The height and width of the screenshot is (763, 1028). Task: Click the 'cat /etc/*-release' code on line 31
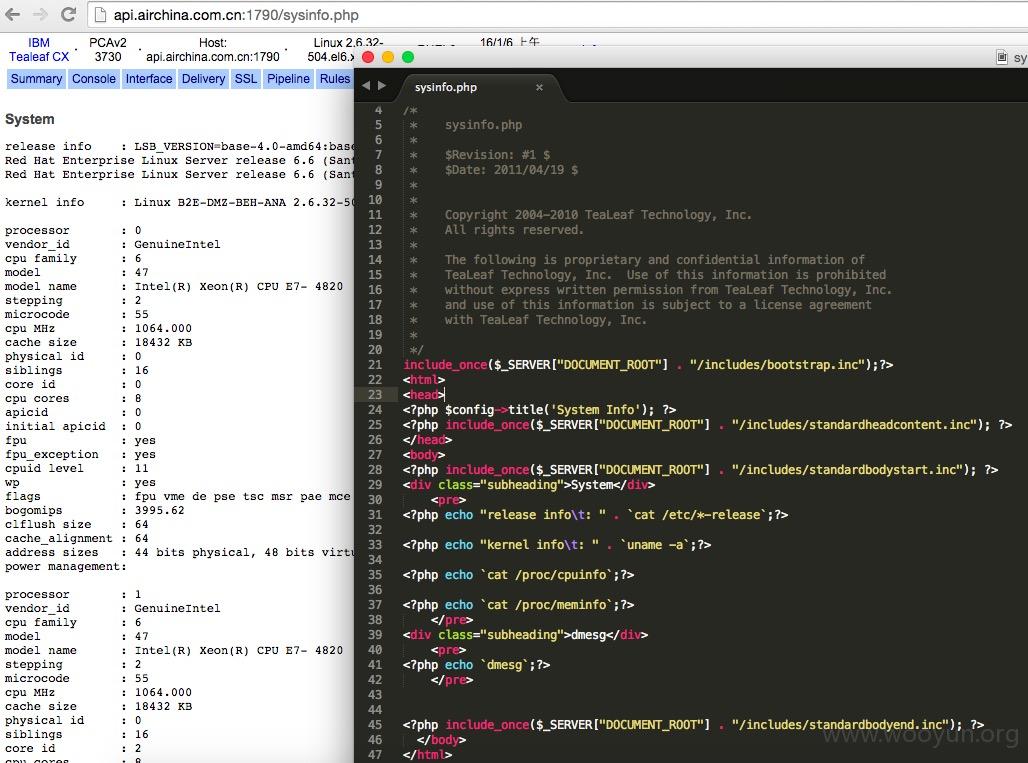[x=698, y=515]
